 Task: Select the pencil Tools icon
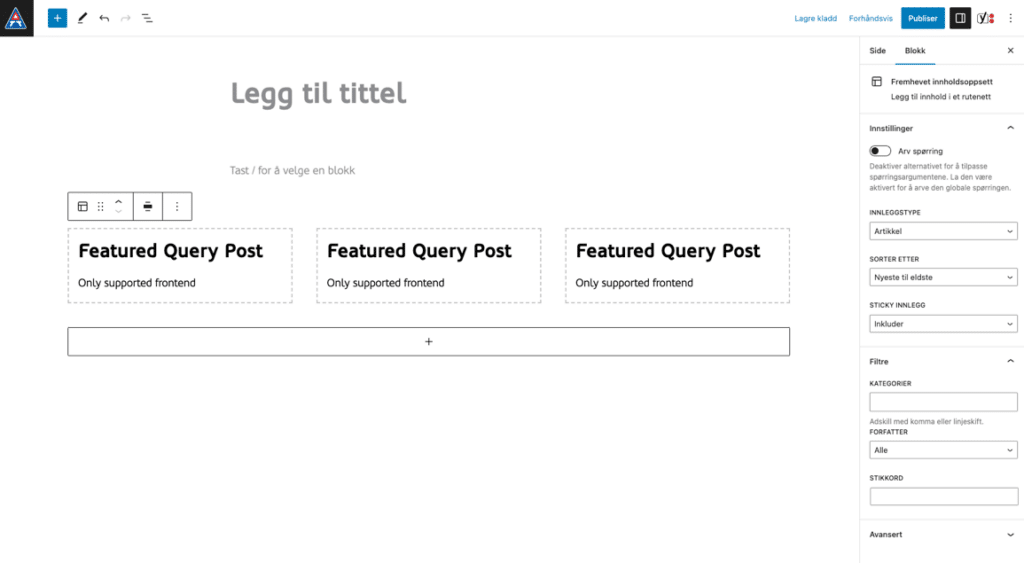82,18
